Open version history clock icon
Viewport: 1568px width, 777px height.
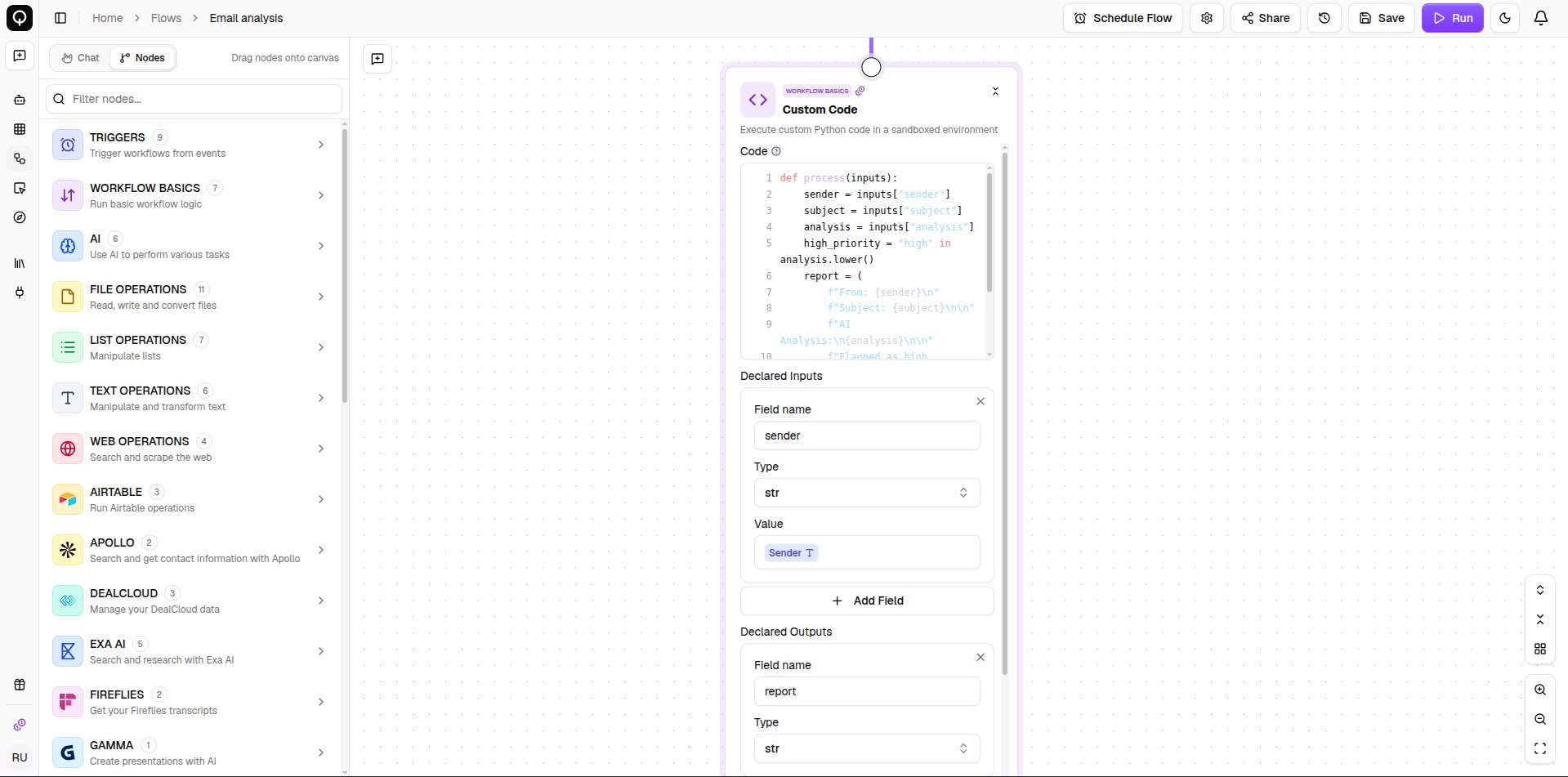tap(1325, 18)
